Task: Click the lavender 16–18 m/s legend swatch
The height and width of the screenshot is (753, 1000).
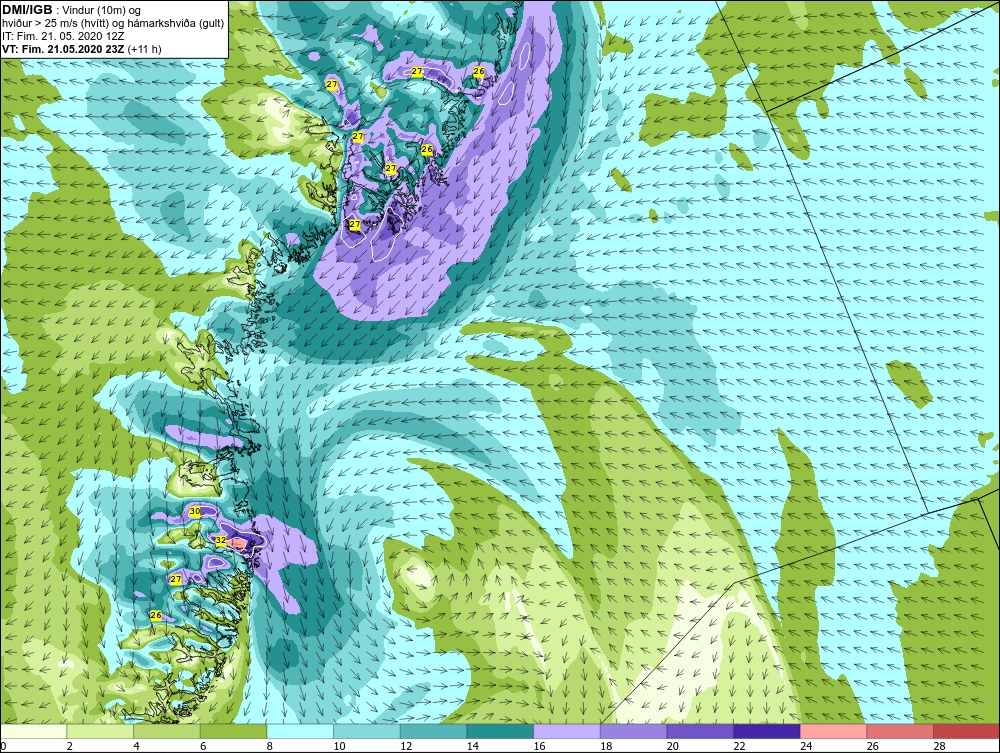Action: (566, 731)
